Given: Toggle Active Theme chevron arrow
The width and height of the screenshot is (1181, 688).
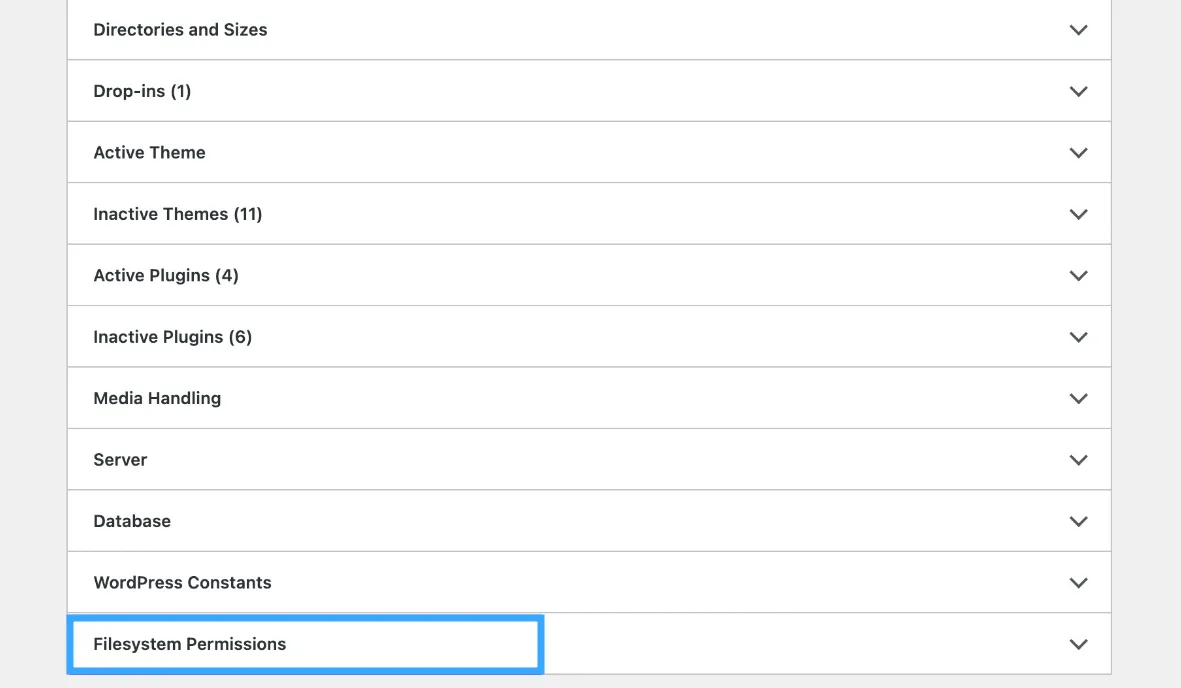Looking at the screenshot, I should click(1079, 153).
